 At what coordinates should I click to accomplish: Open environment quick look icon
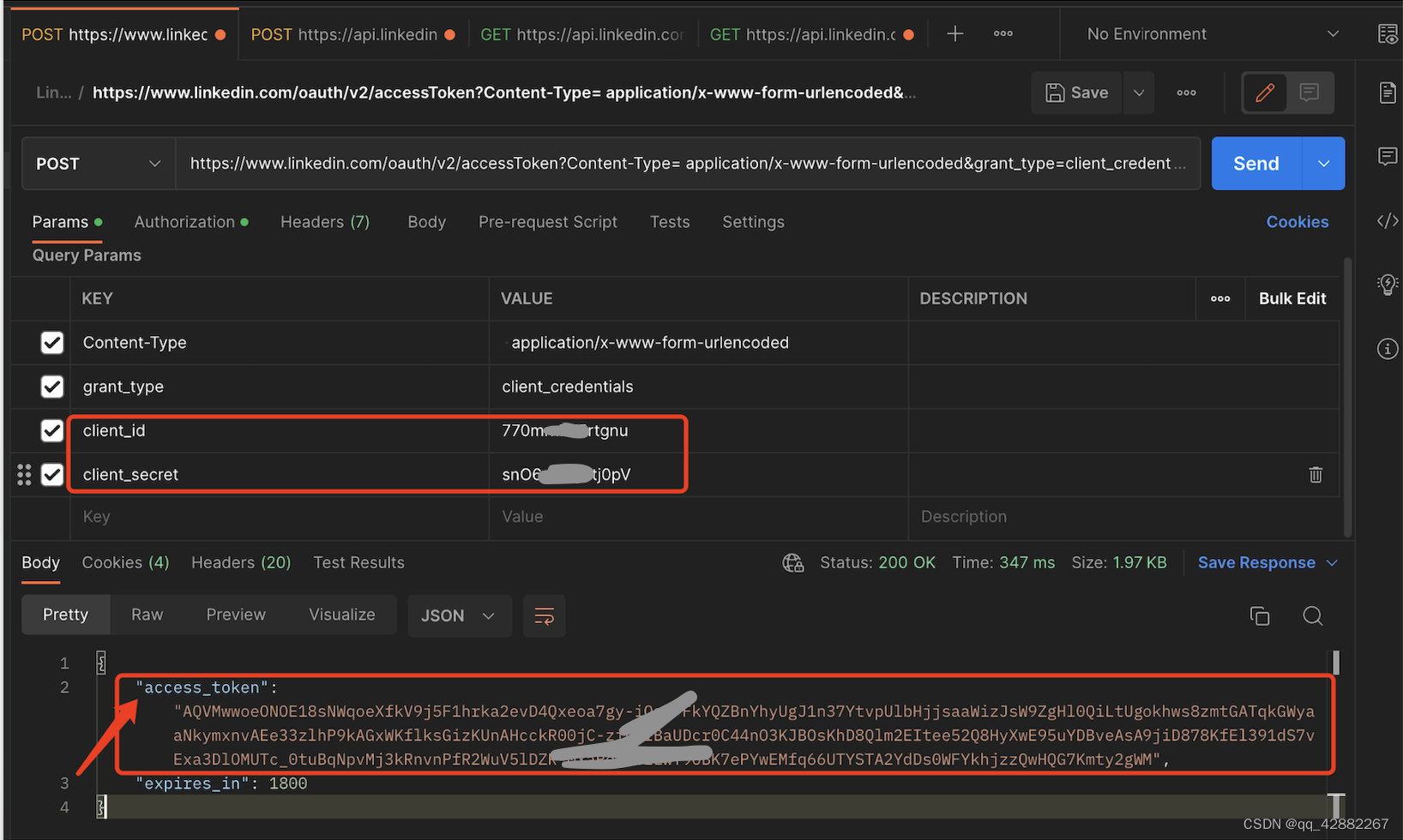(1387, 34)
